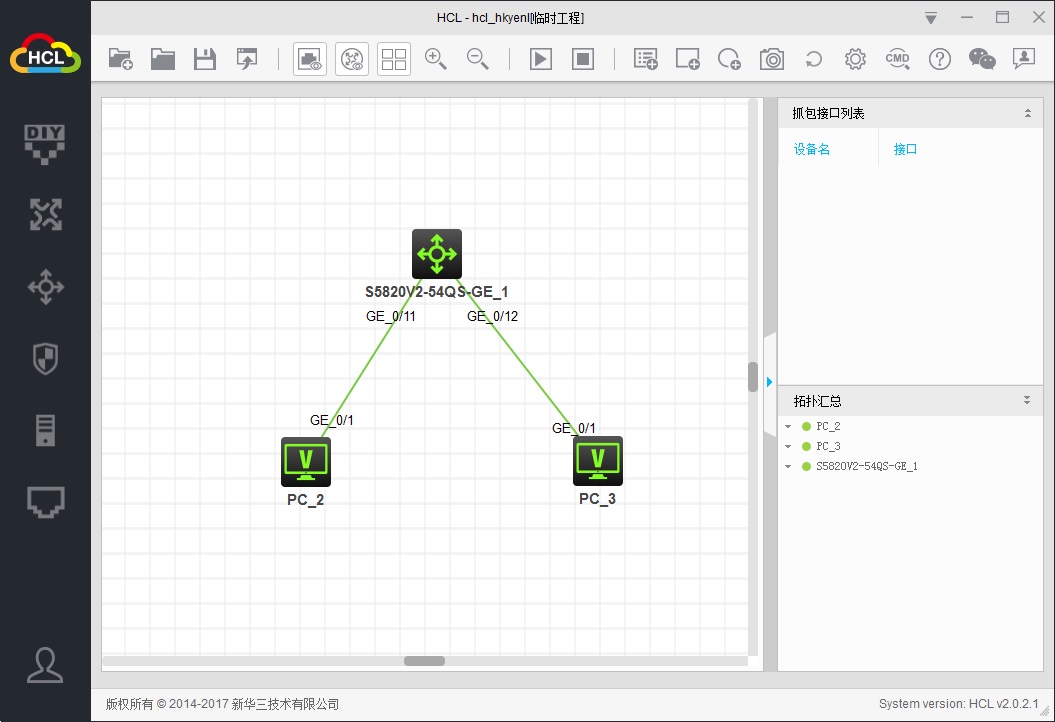Collapse the 抓包接口列表 panel
This screenshot has width=1055, height=722.
click(1027, 113)
